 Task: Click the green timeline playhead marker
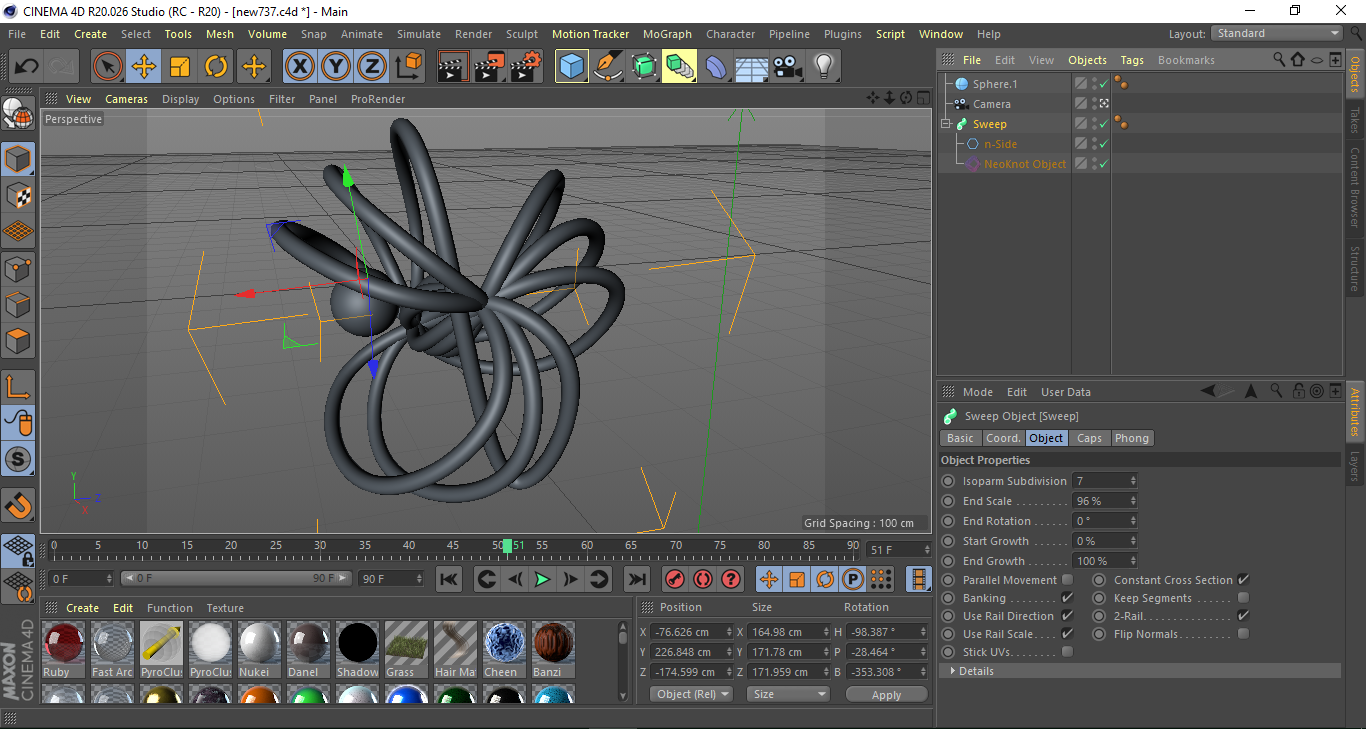tap(508, 546)
